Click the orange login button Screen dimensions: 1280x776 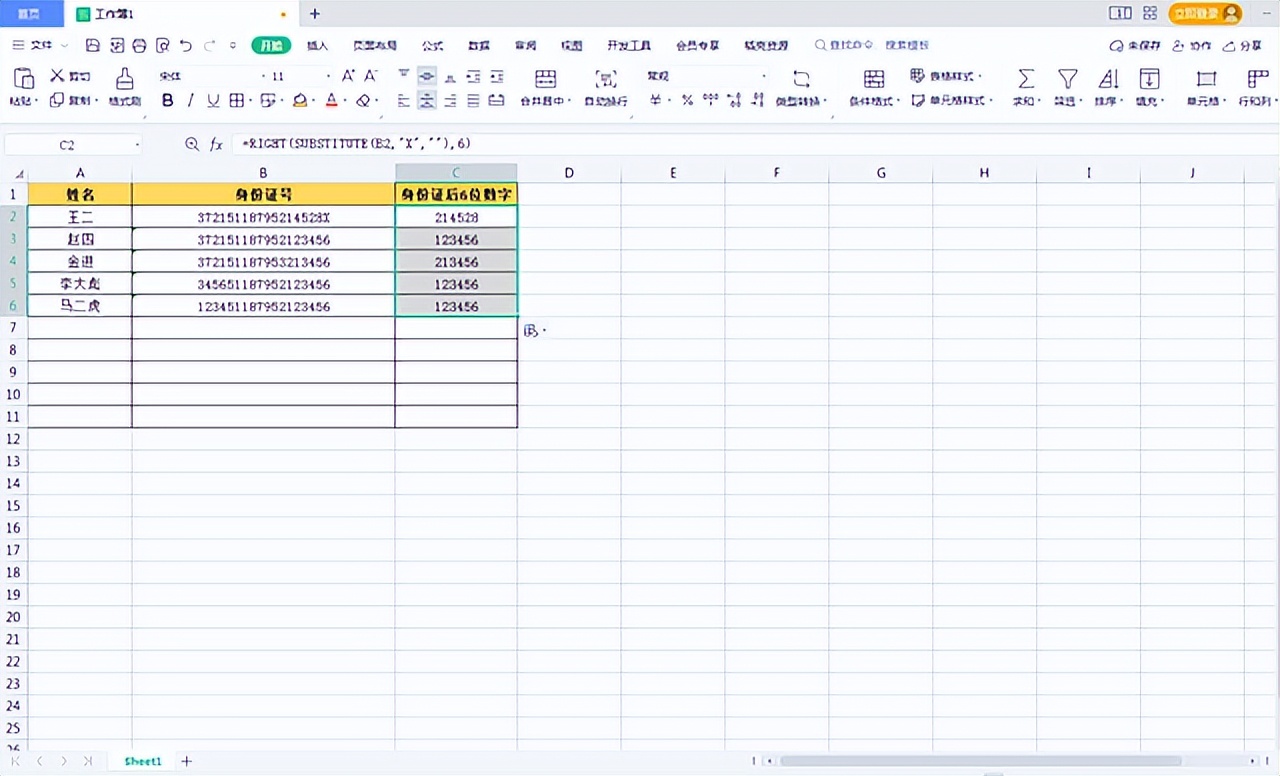coord(1204,13)
